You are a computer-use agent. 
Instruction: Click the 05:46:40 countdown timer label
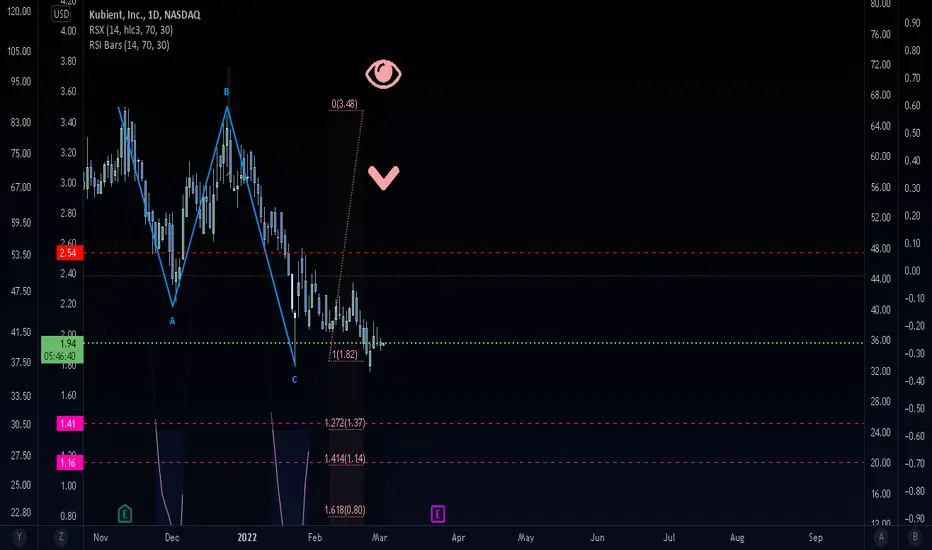(59, 357)
